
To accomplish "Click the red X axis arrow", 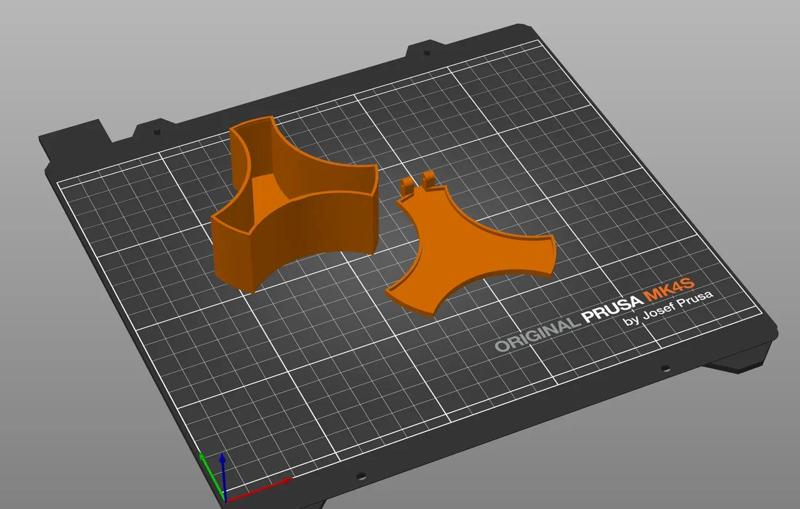I will pos(260,489).
